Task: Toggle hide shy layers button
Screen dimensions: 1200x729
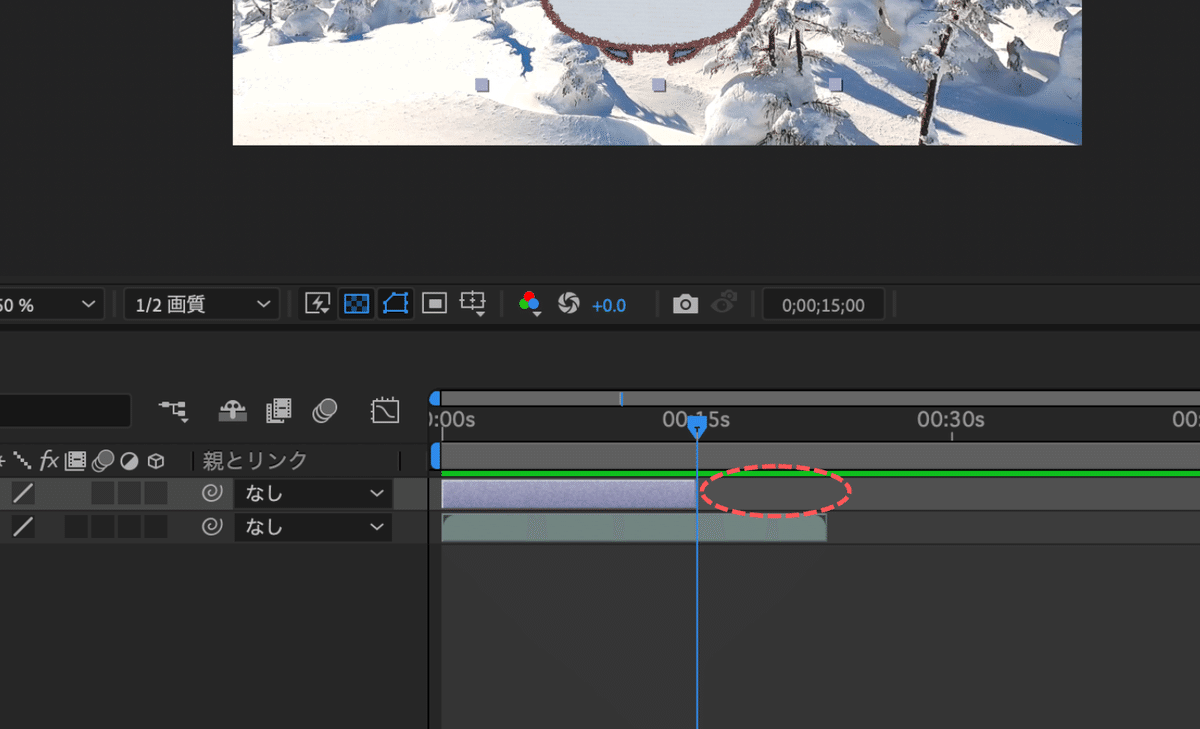Action: tap(232, 410)
